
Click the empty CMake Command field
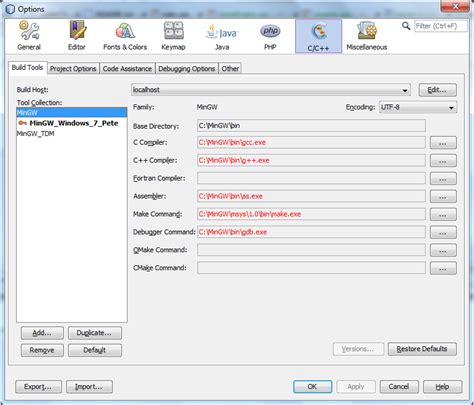tap(311, 268)
